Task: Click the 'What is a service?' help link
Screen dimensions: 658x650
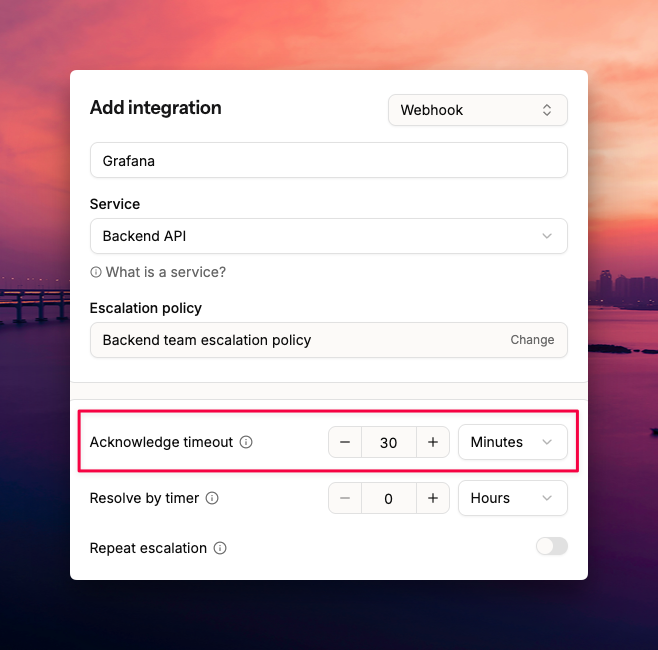Action: click(x=165, y=272)
